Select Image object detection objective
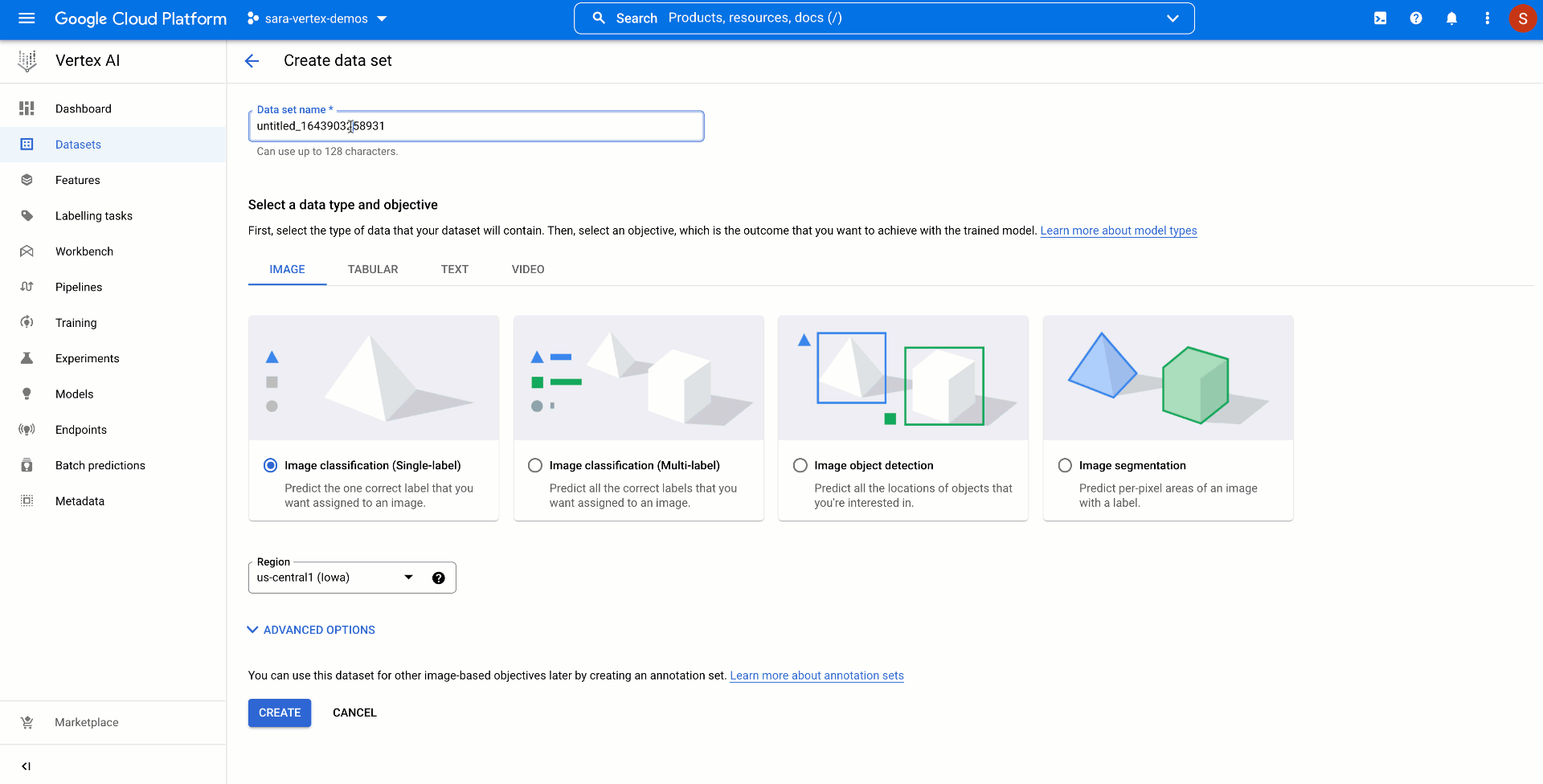 (800, 464)
